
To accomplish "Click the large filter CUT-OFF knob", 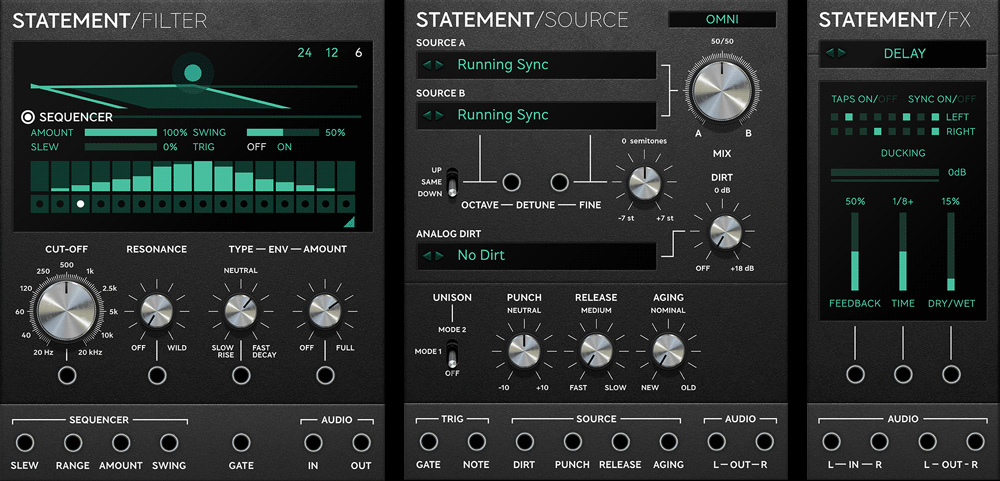I will 67,309.
